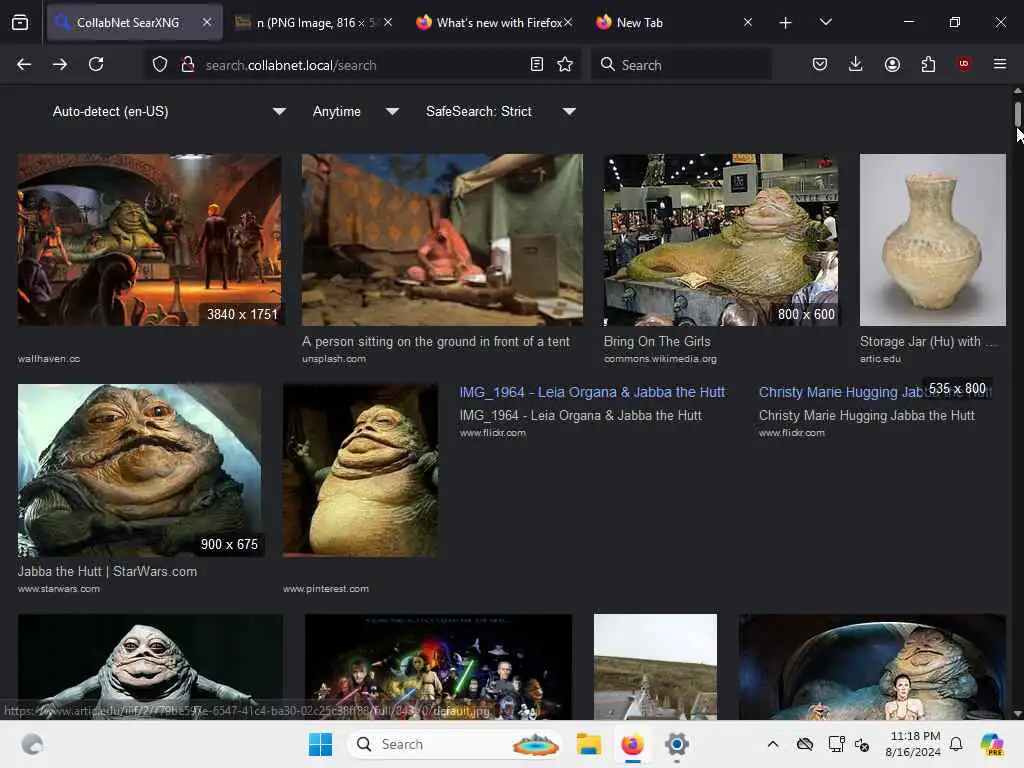Open Firefox application menu

(x=1000, y=64)
